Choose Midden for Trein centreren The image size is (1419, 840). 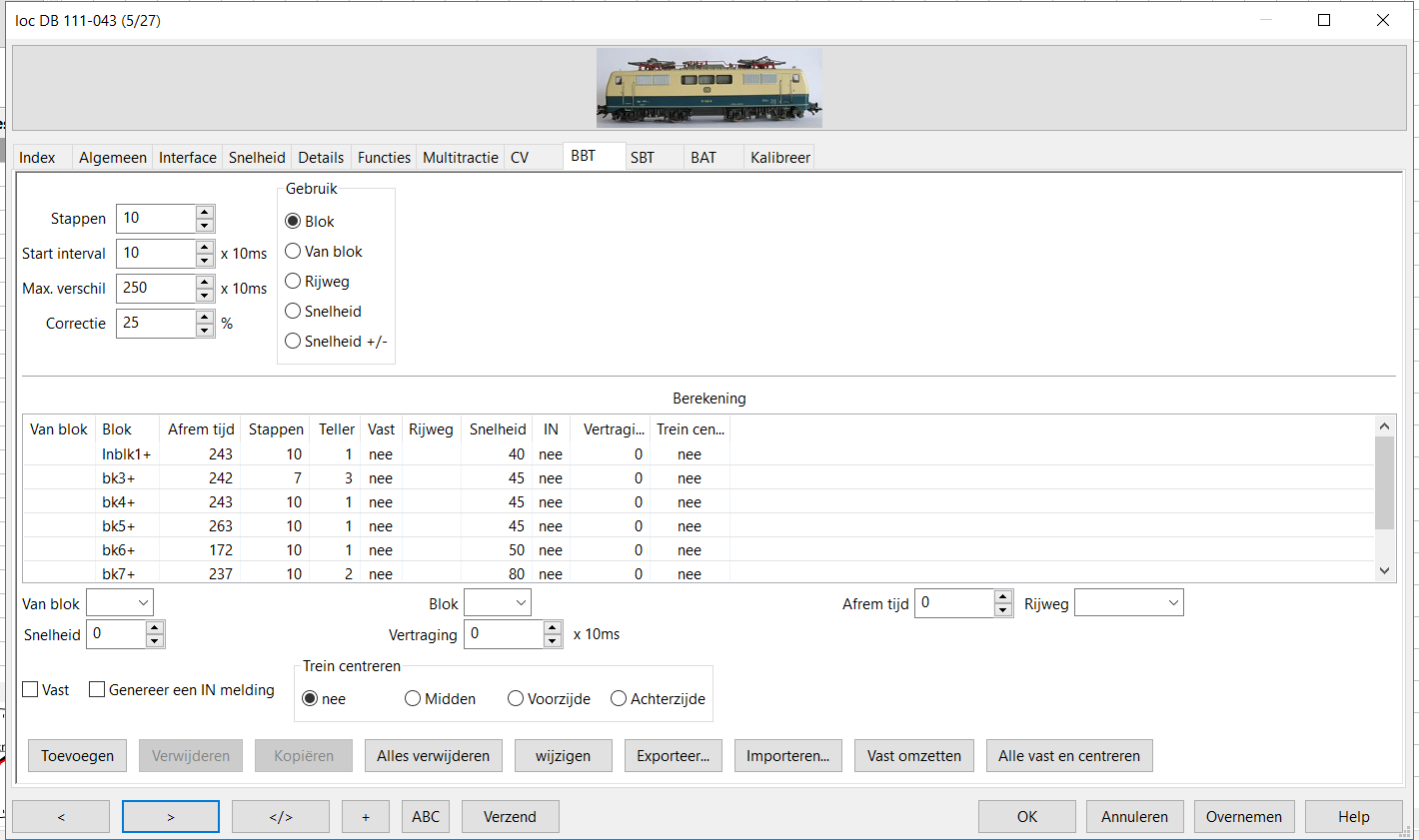click(413, 698)
